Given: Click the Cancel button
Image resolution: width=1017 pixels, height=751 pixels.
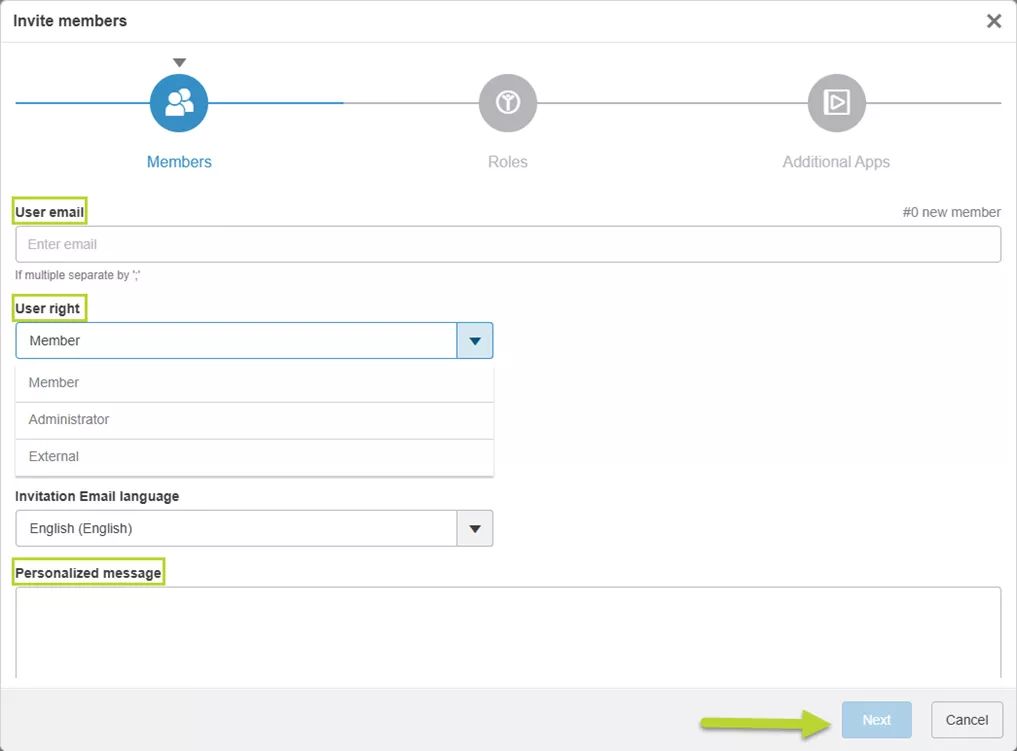Looking at the screenshot, I should (x=966, y=720).
